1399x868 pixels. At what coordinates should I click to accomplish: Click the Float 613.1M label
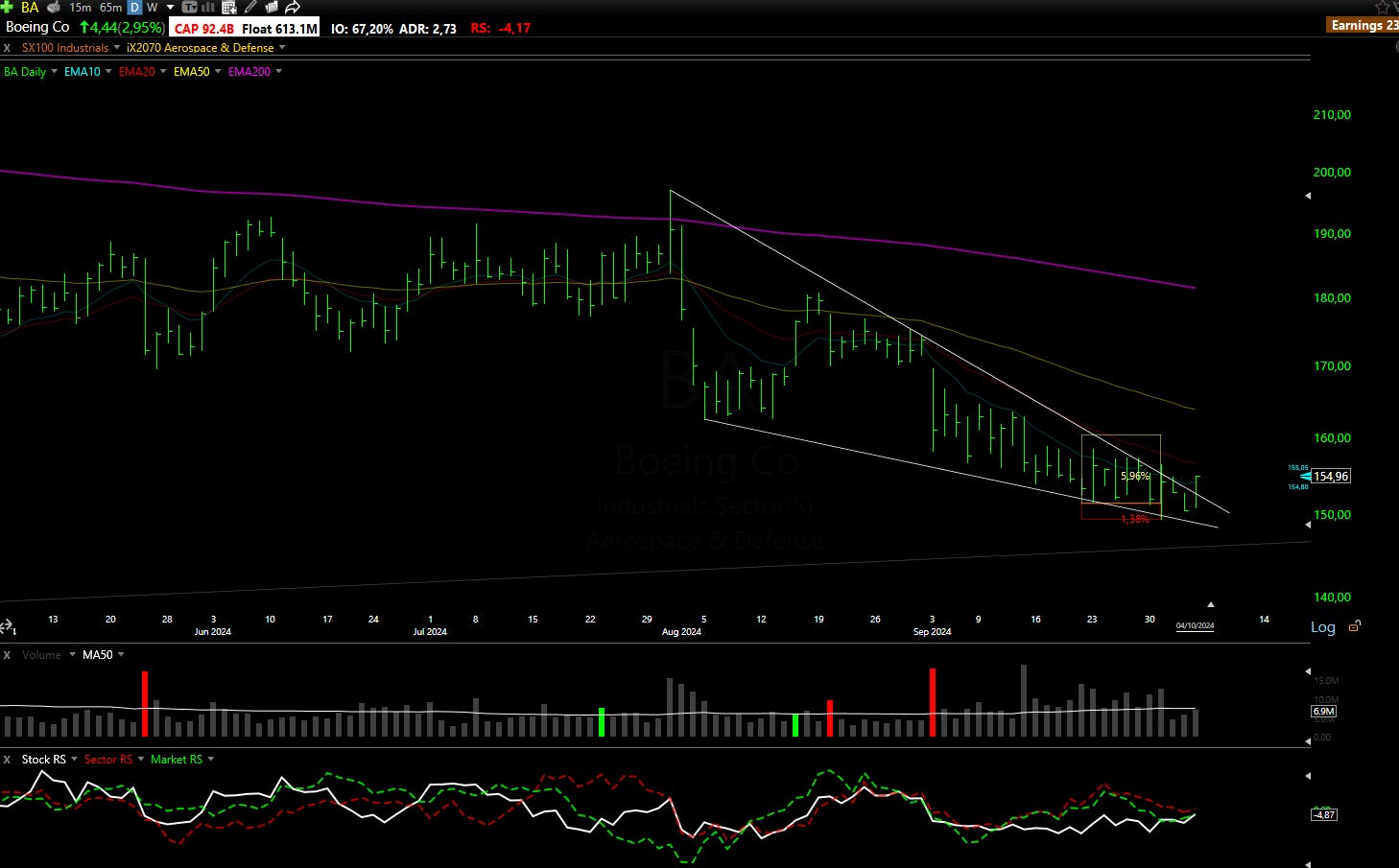pos(279,29)
